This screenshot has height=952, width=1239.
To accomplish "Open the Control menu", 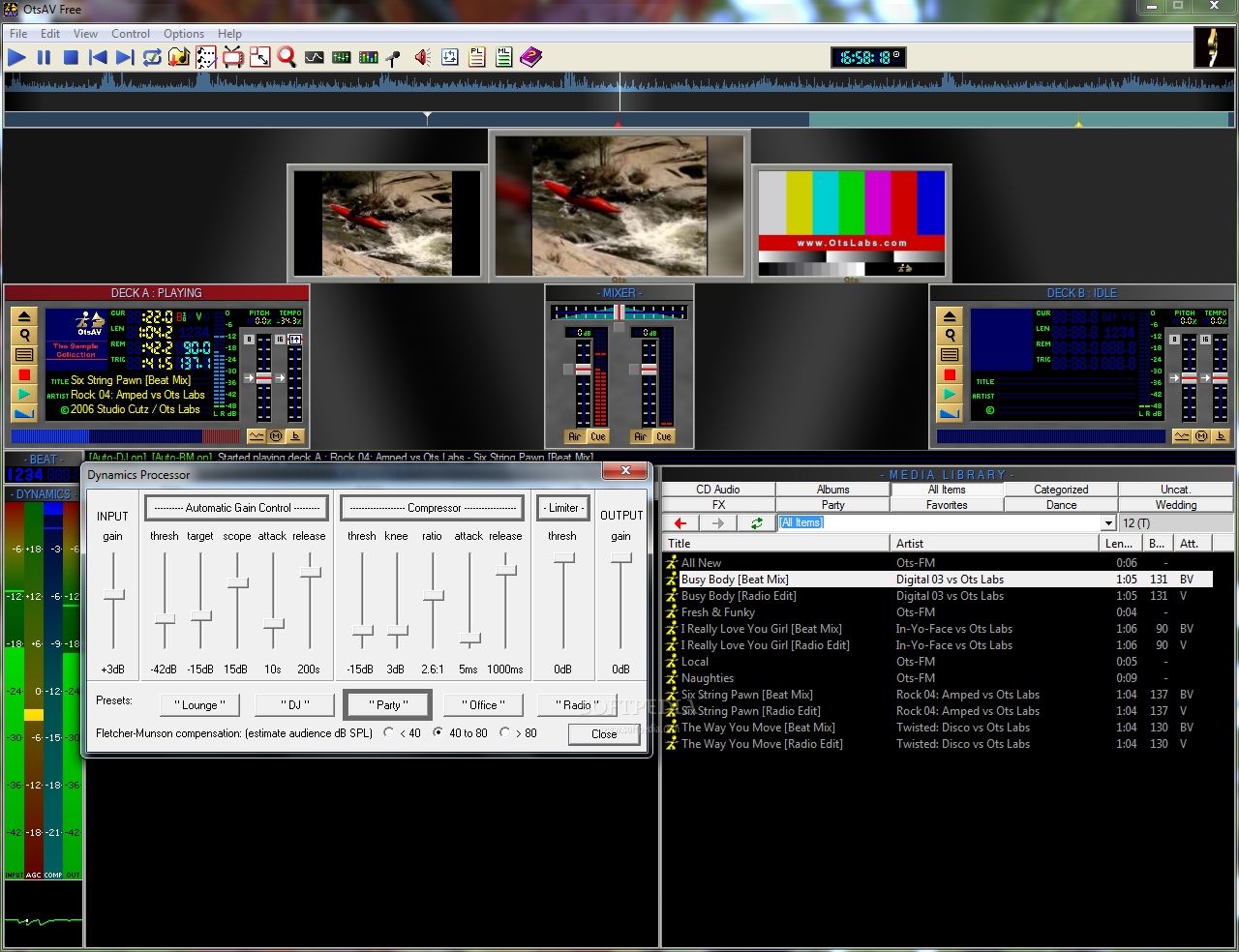I will click(x=131, y=34).
